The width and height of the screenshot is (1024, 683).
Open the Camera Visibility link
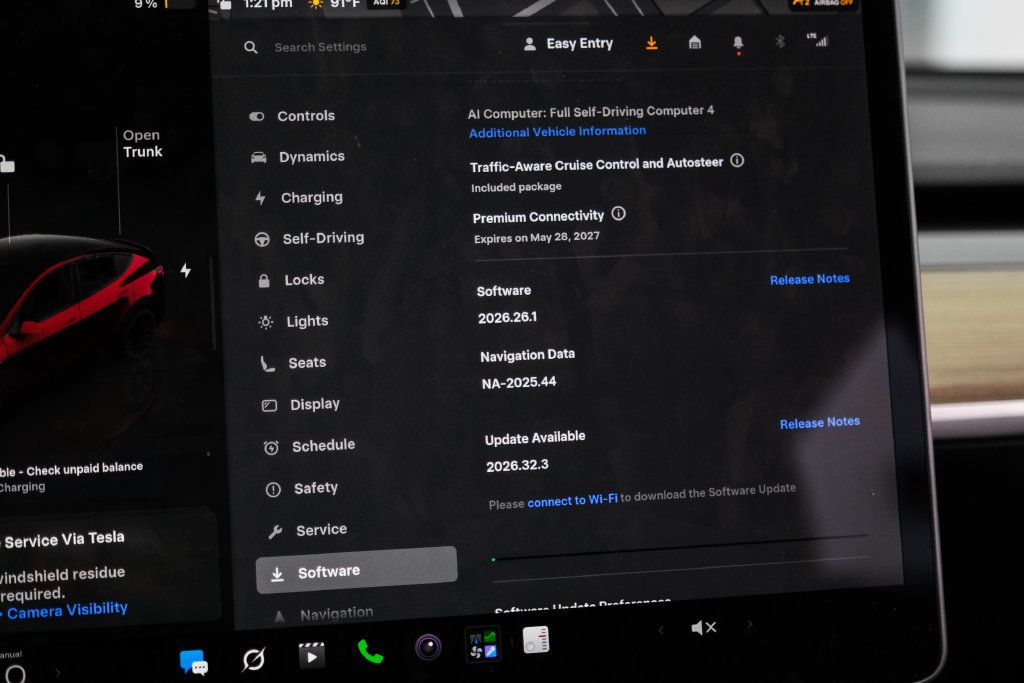pos(67,611)
